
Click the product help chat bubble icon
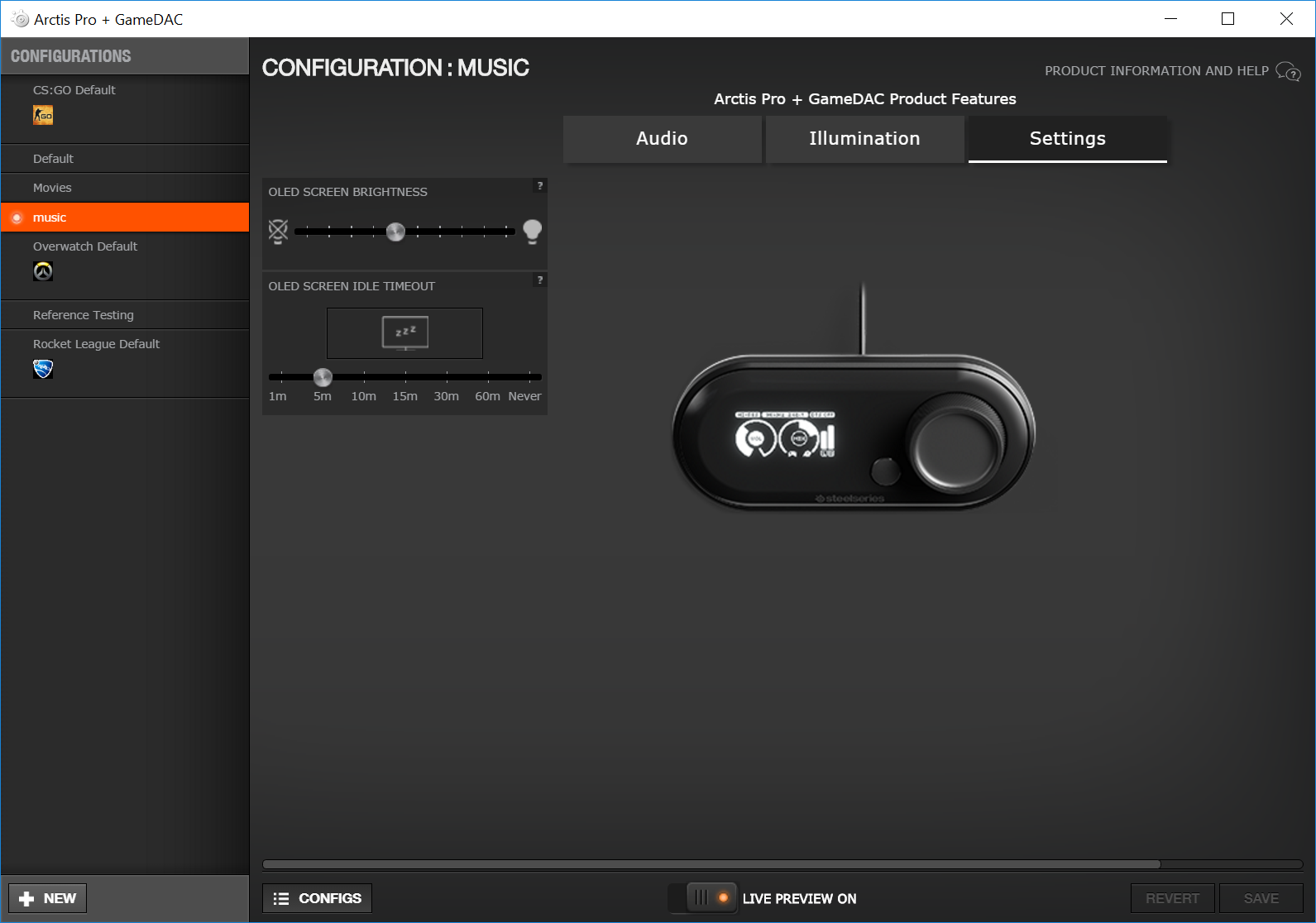1288,71
